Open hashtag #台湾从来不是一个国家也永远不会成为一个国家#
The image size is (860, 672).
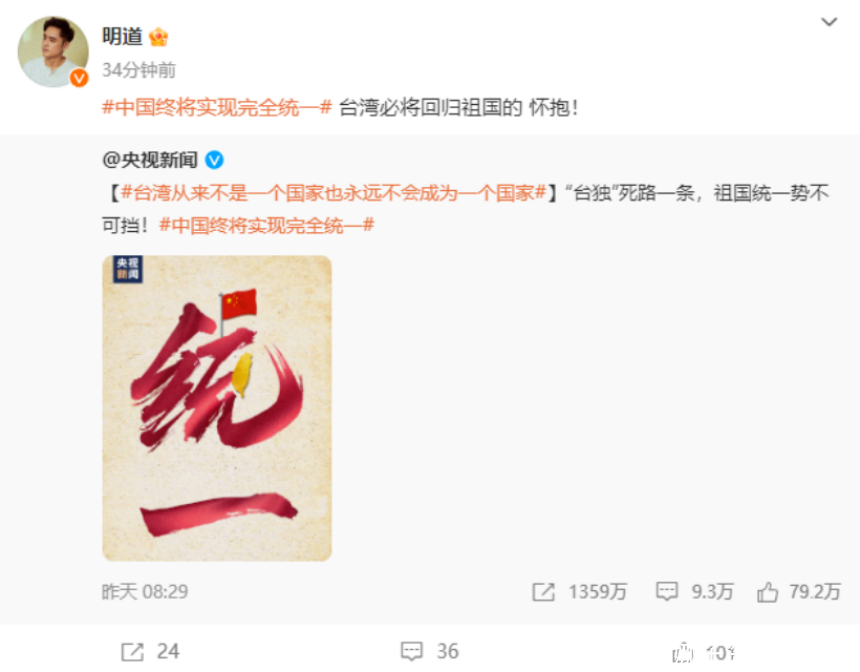pos(333,193)
